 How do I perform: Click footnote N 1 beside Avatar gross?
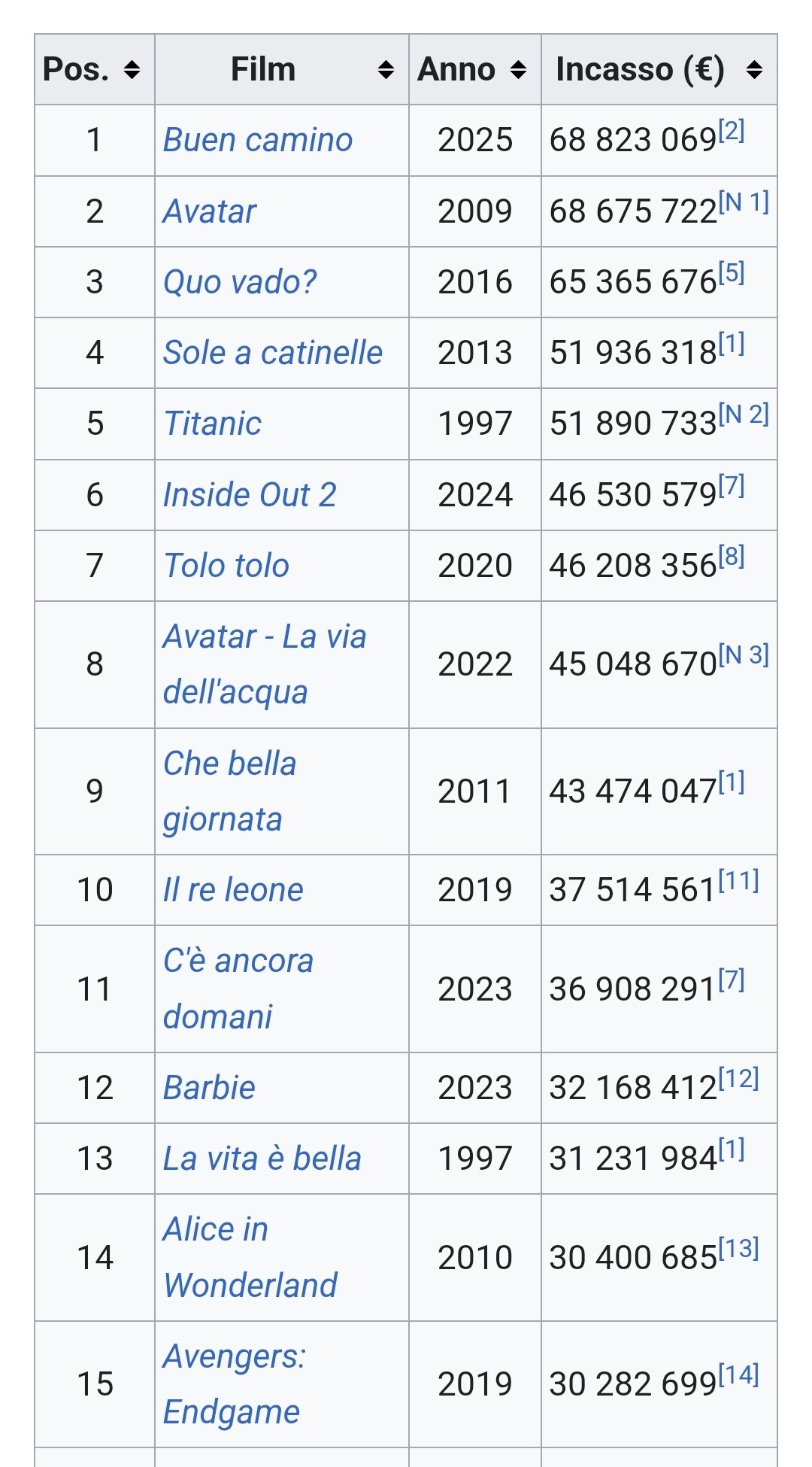(744, 202)
